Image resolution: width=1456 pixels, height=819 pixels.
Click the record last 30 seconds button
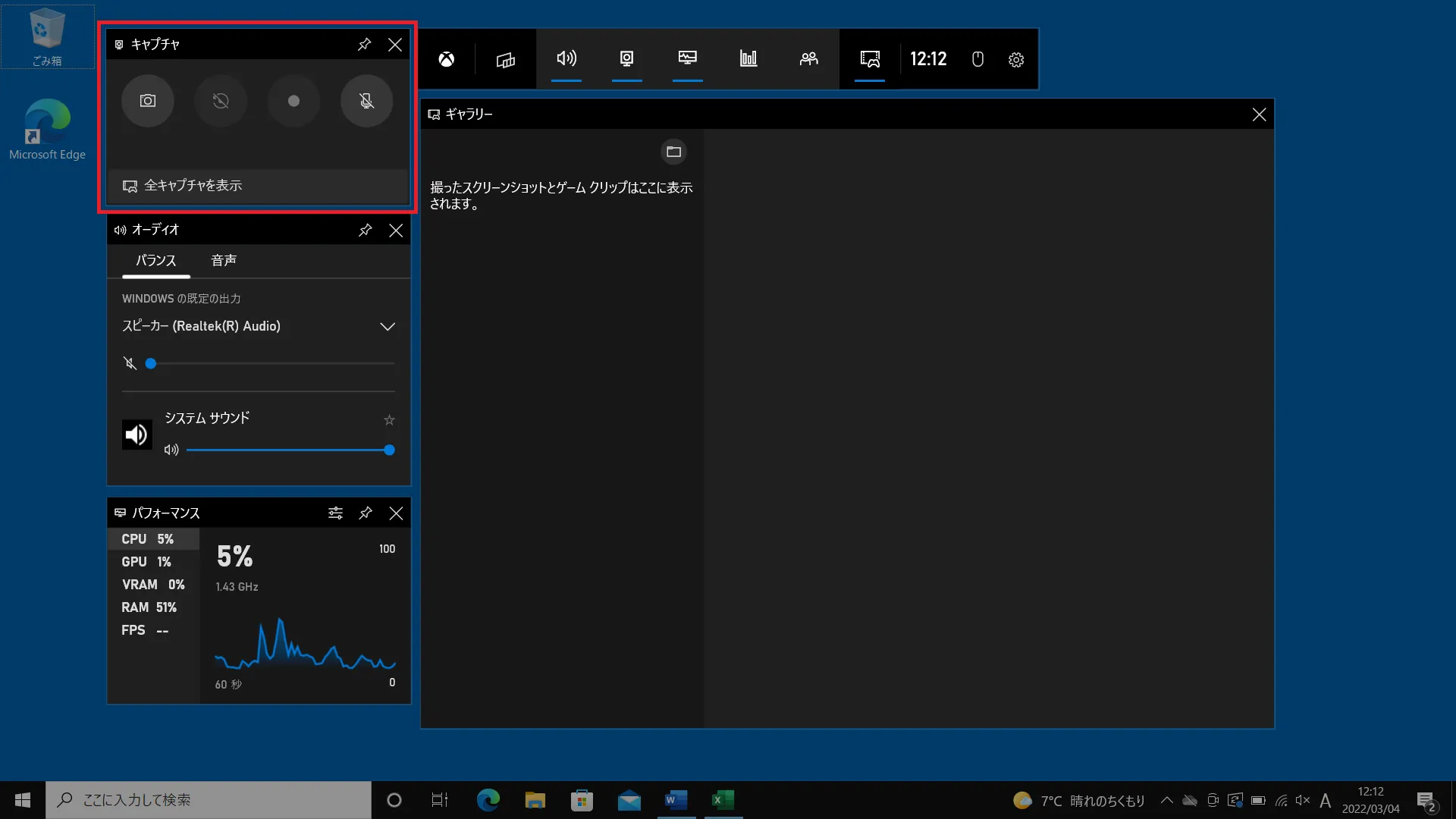coord(221,101)
